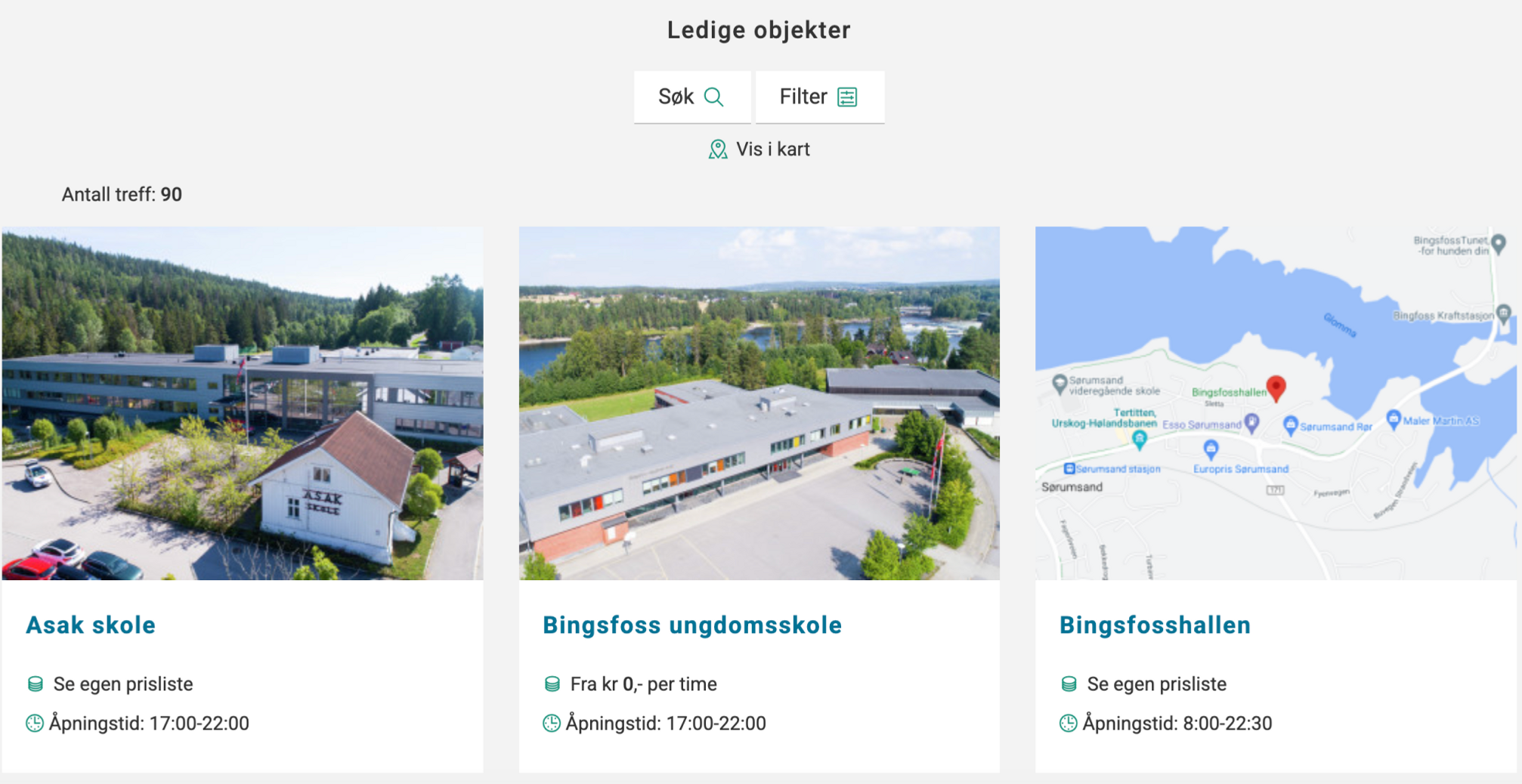Click the clock icon under Asak skole
Screen dimensions: 1522x784
coord(35,724)
